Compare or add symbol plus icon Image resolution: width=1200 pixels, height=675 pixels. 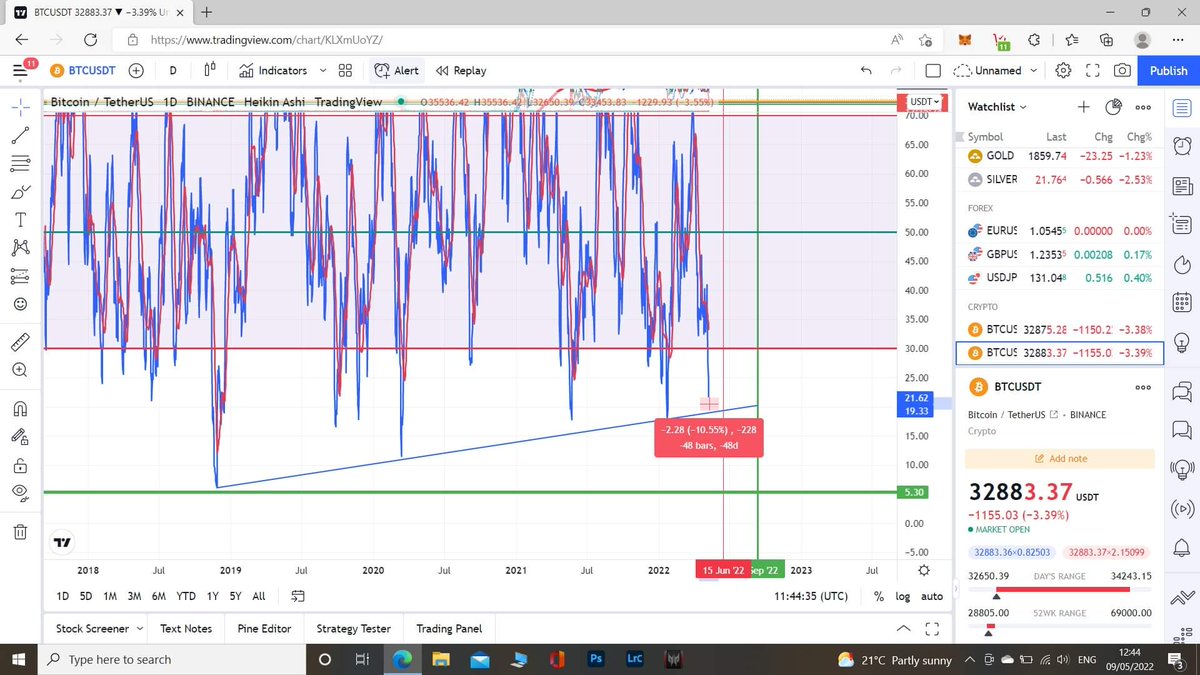136,70
